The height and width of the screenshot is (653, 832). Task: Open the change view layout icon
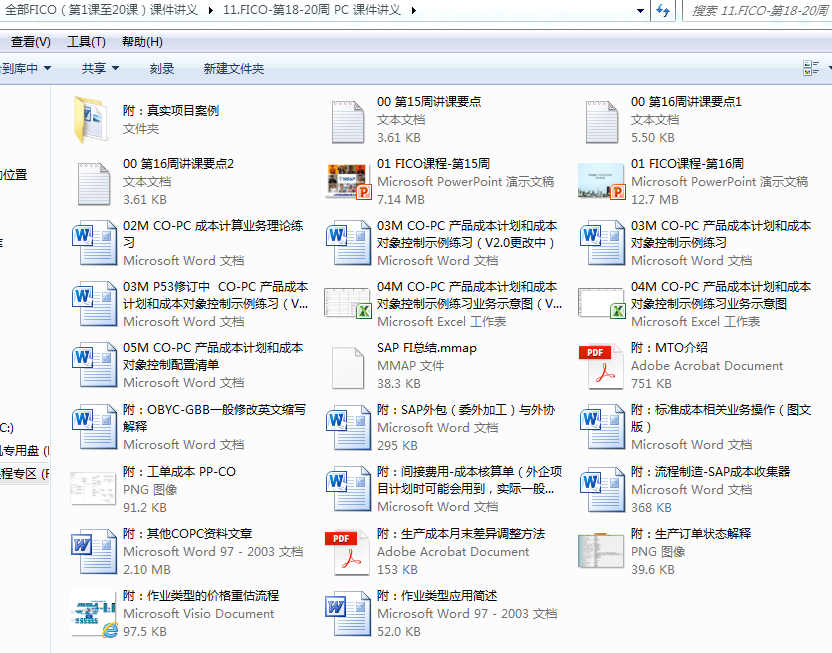811,68
